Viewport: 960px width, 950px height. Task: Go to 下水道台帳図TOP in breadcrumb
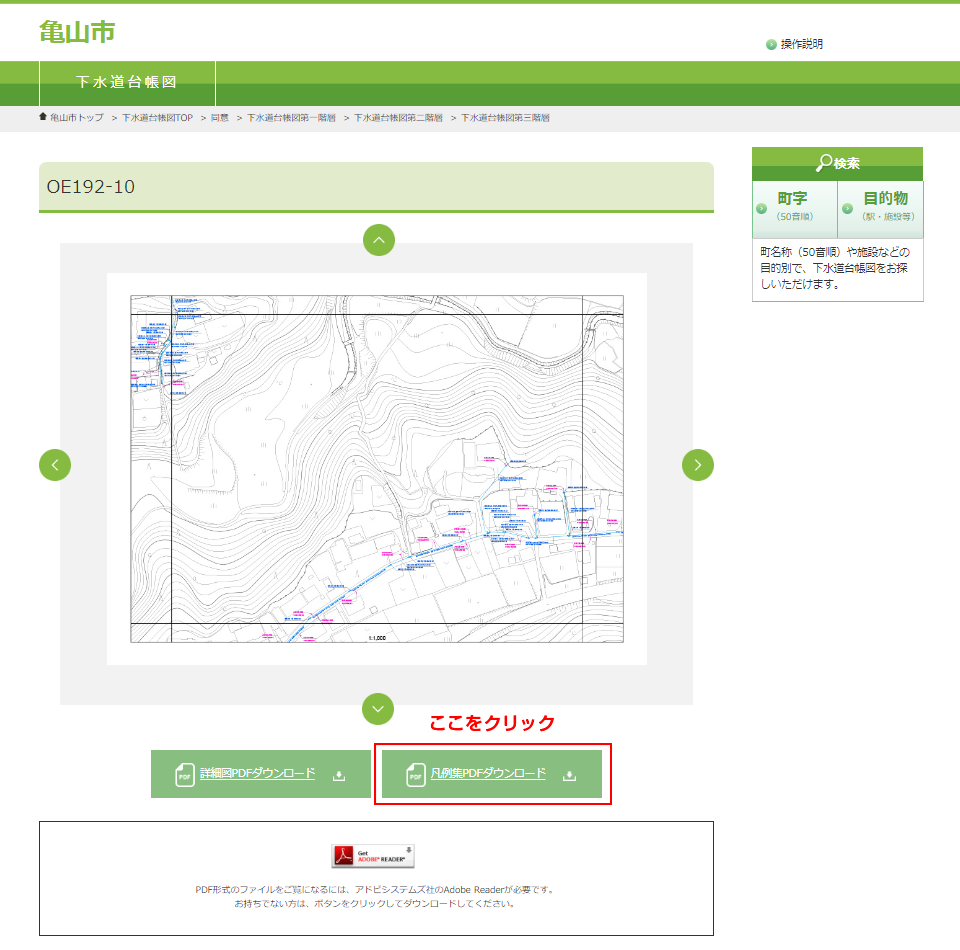157,118
